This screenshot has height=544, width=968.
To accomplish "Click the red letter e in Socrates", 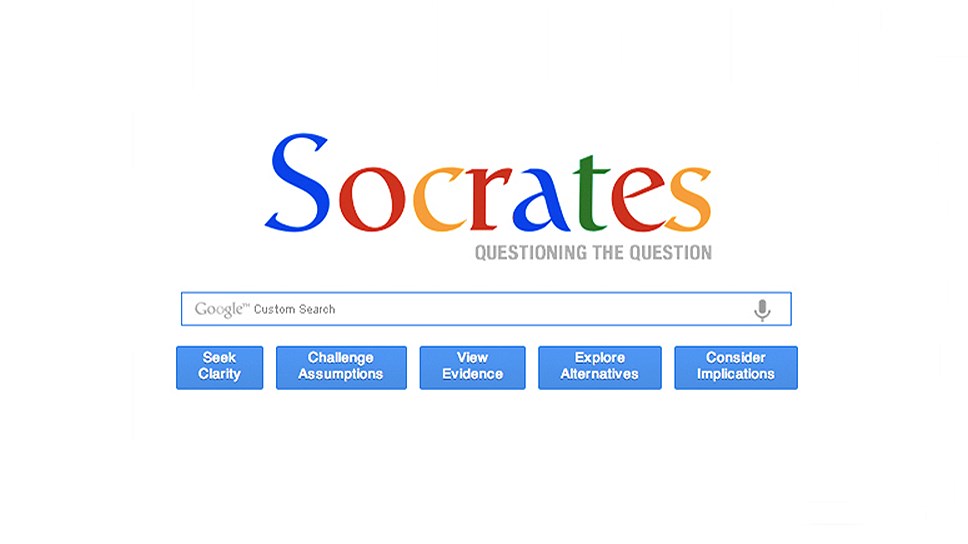I will [637, 199].
